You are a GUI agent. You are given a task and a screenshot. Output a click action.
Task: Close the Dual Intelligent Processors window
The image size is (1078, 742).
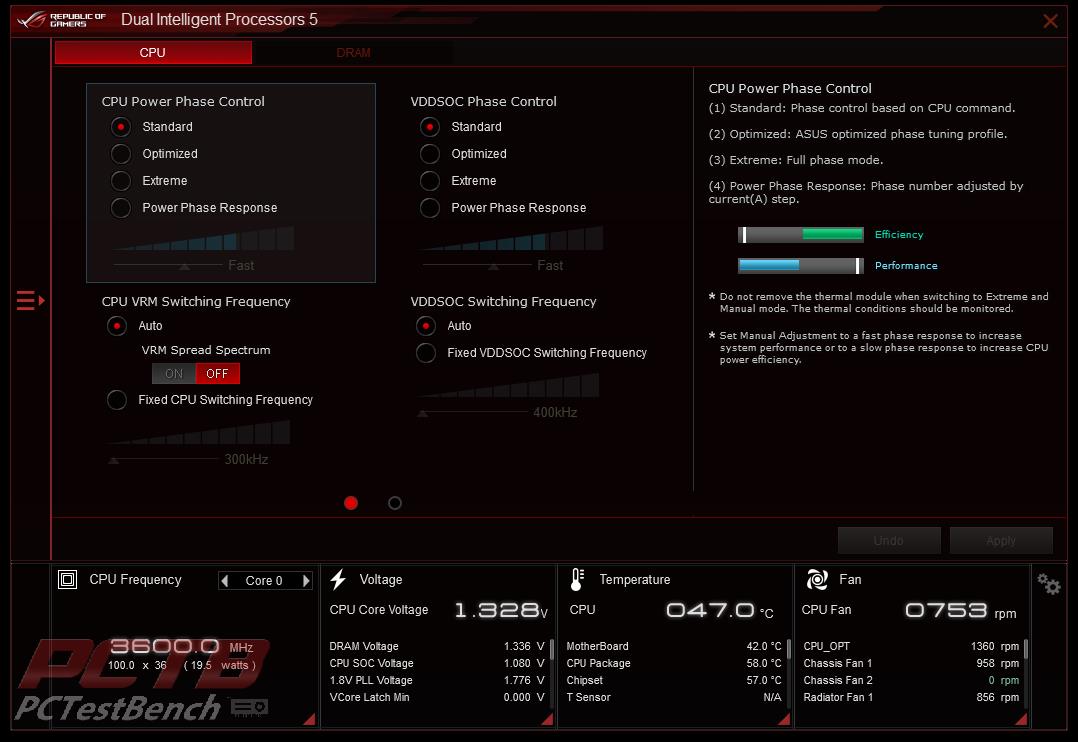tap(1050, 21)
